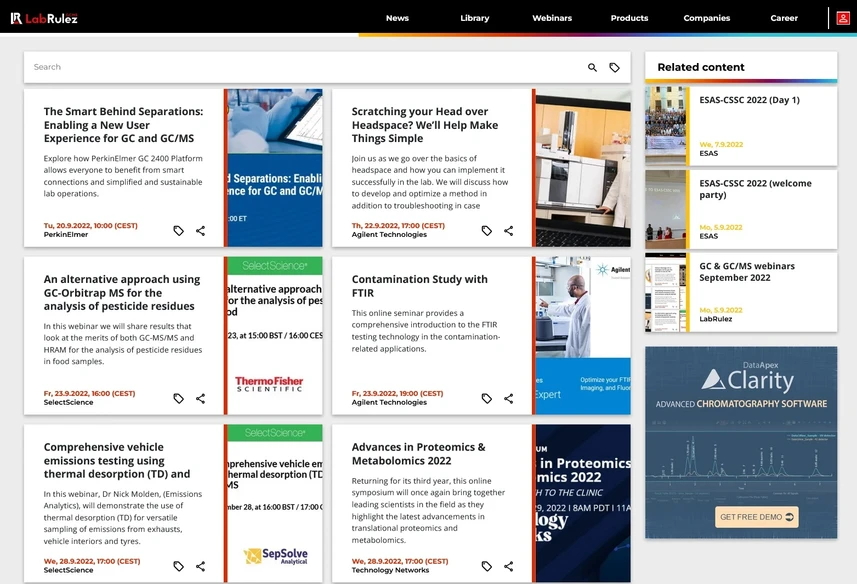
Task: Click Technology Networks organizer name
Action: click(390, 570)
